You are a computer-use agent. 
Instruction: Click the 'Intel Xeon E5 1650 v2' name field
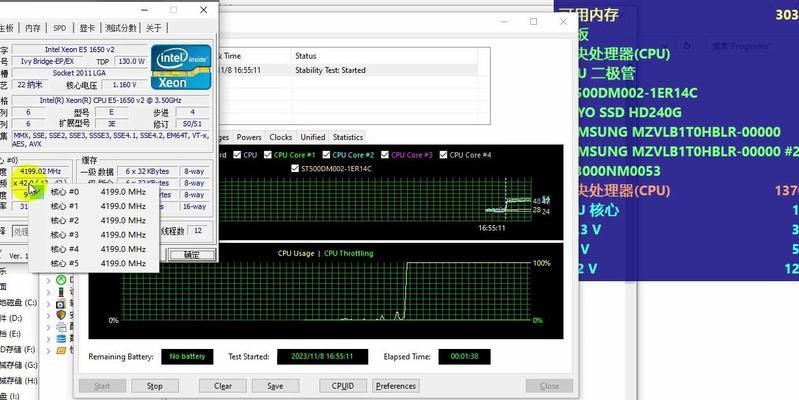(80, 49)
